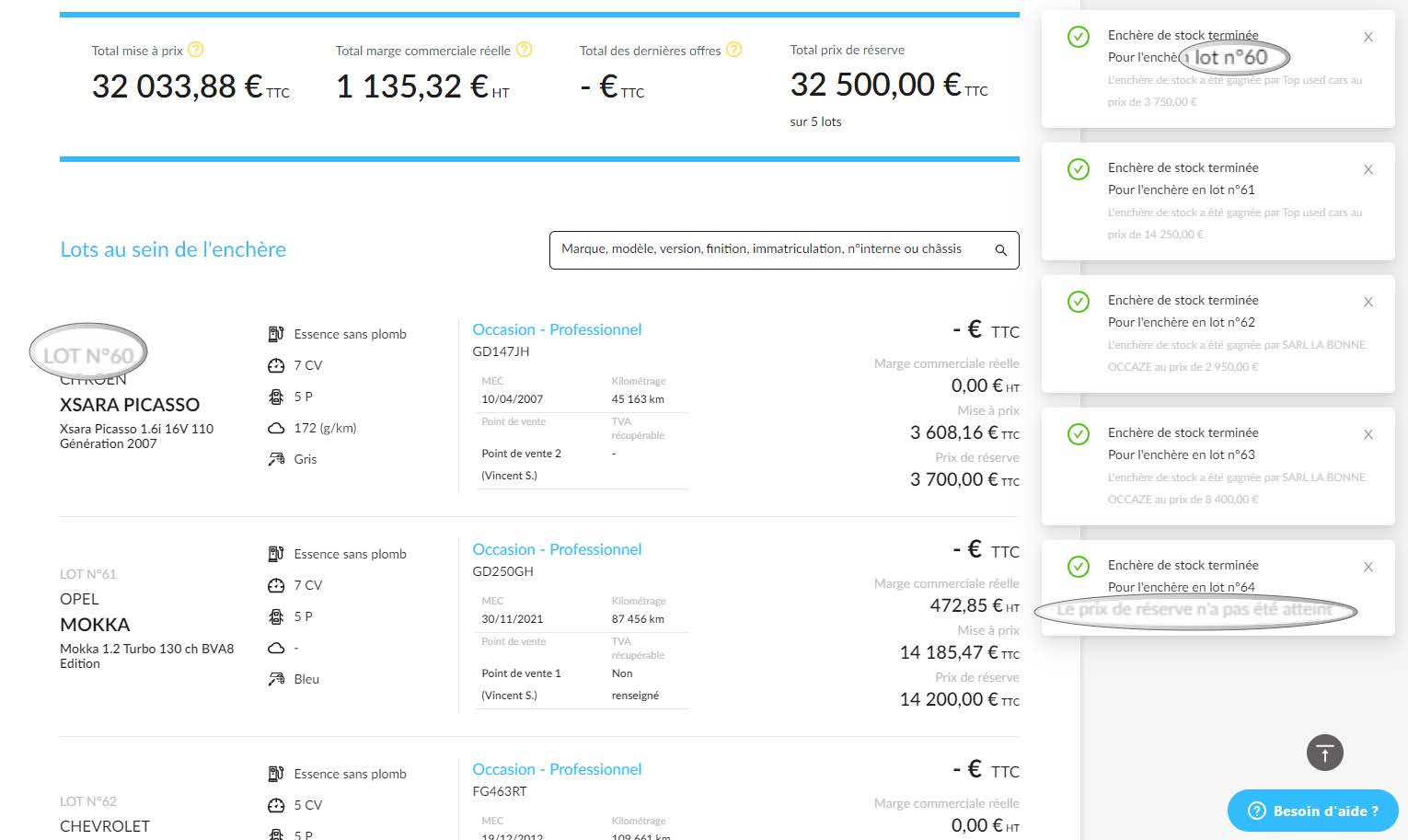Viewport: 1408px width, 840px height.
Task: Click the fuel pump icon for Chevrolet lot
Action: (x=275, y=774)
